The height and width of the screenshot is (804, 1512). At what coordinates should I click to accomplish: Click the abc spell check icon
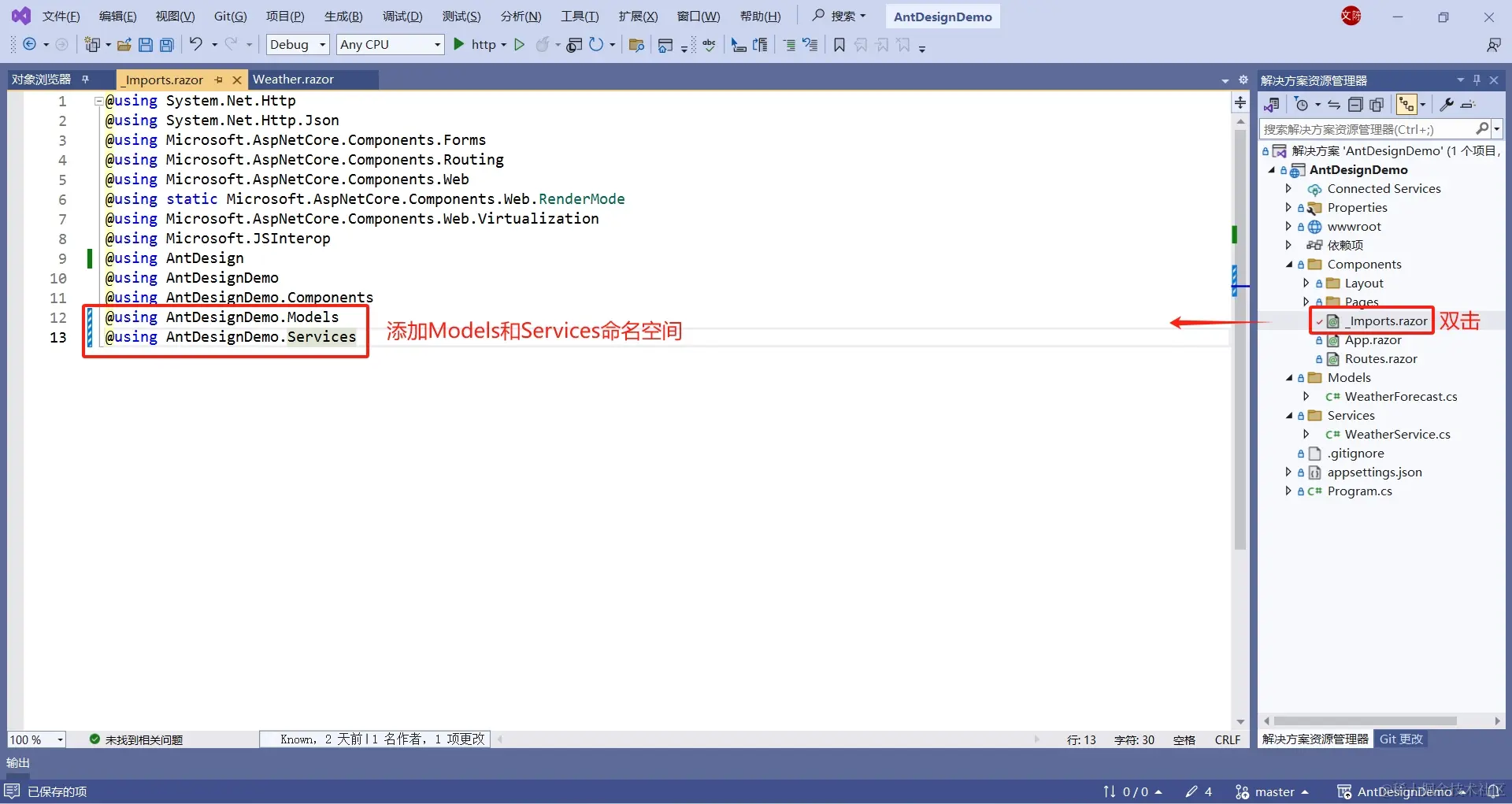(710, 45)
